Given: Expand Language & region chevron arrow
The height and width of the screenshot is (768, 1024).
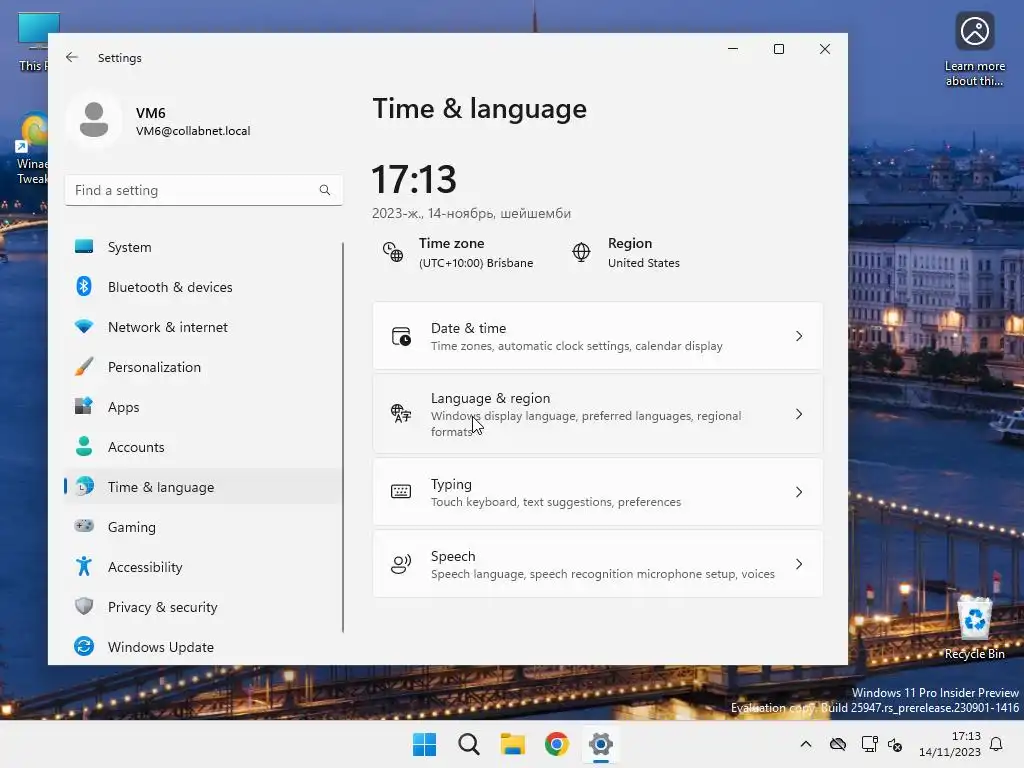Looking at the screenshot, I should [799, 414].
